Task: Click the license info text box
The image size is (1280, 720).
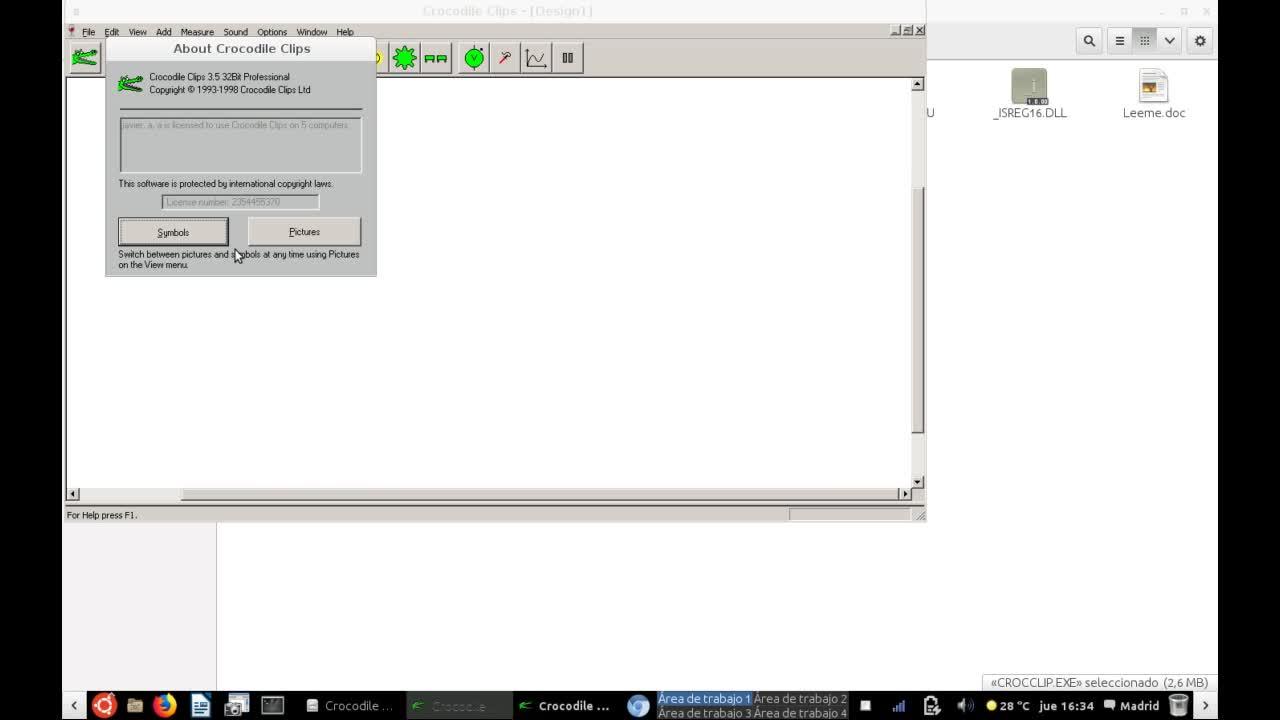Action: (x=240, y=145)
